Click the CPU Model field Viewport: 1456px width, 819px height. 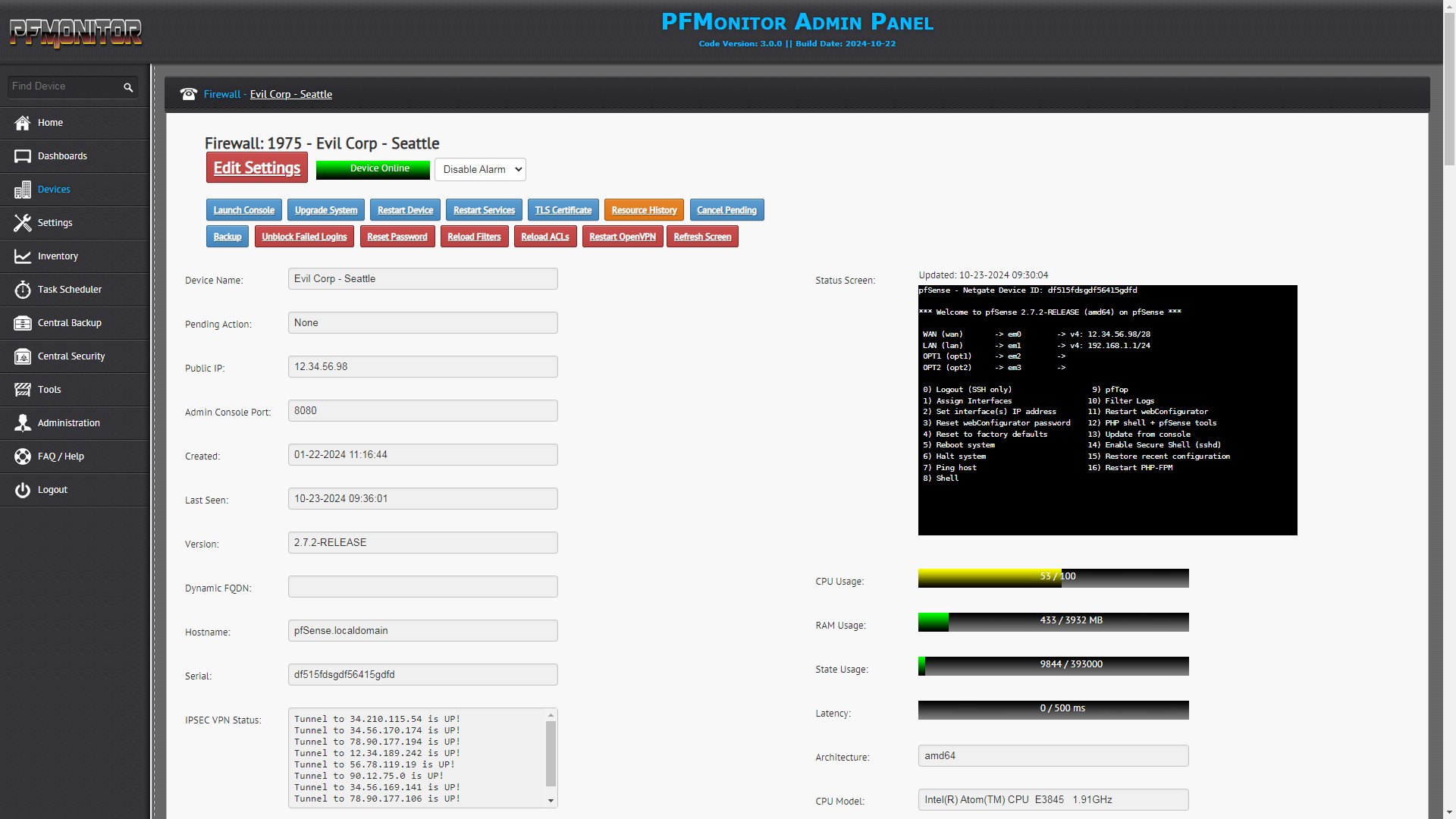pyautogui.click(x=1053, y=799)
